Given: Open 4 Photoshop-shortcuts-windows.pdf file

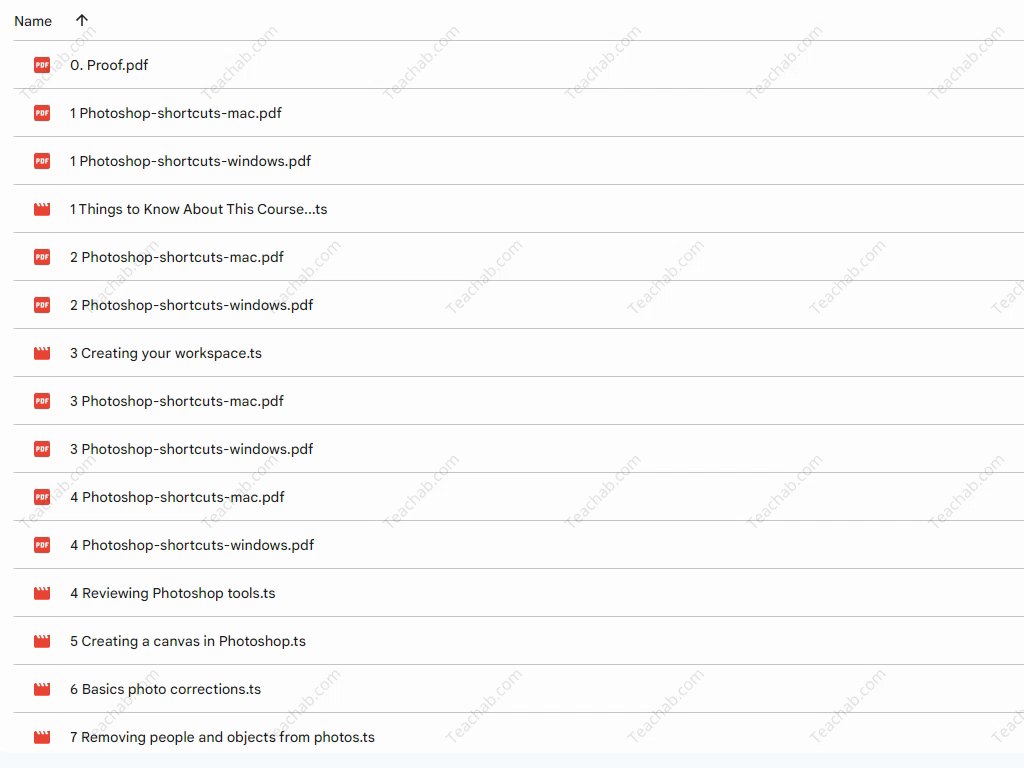Looking at the screenshot, I should point(192,545).
